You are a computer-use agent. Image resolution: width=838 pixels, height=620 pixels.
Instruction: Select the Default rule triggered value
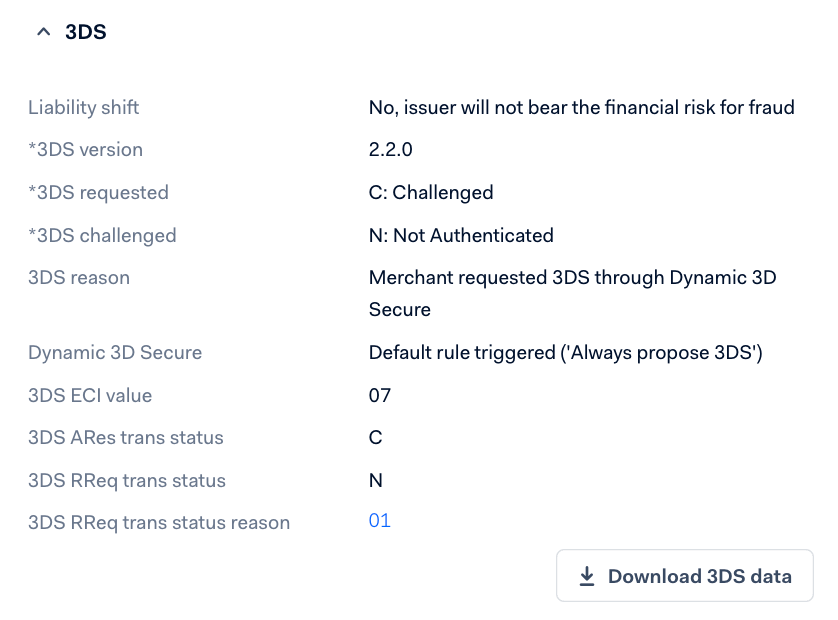pos(565,352)
